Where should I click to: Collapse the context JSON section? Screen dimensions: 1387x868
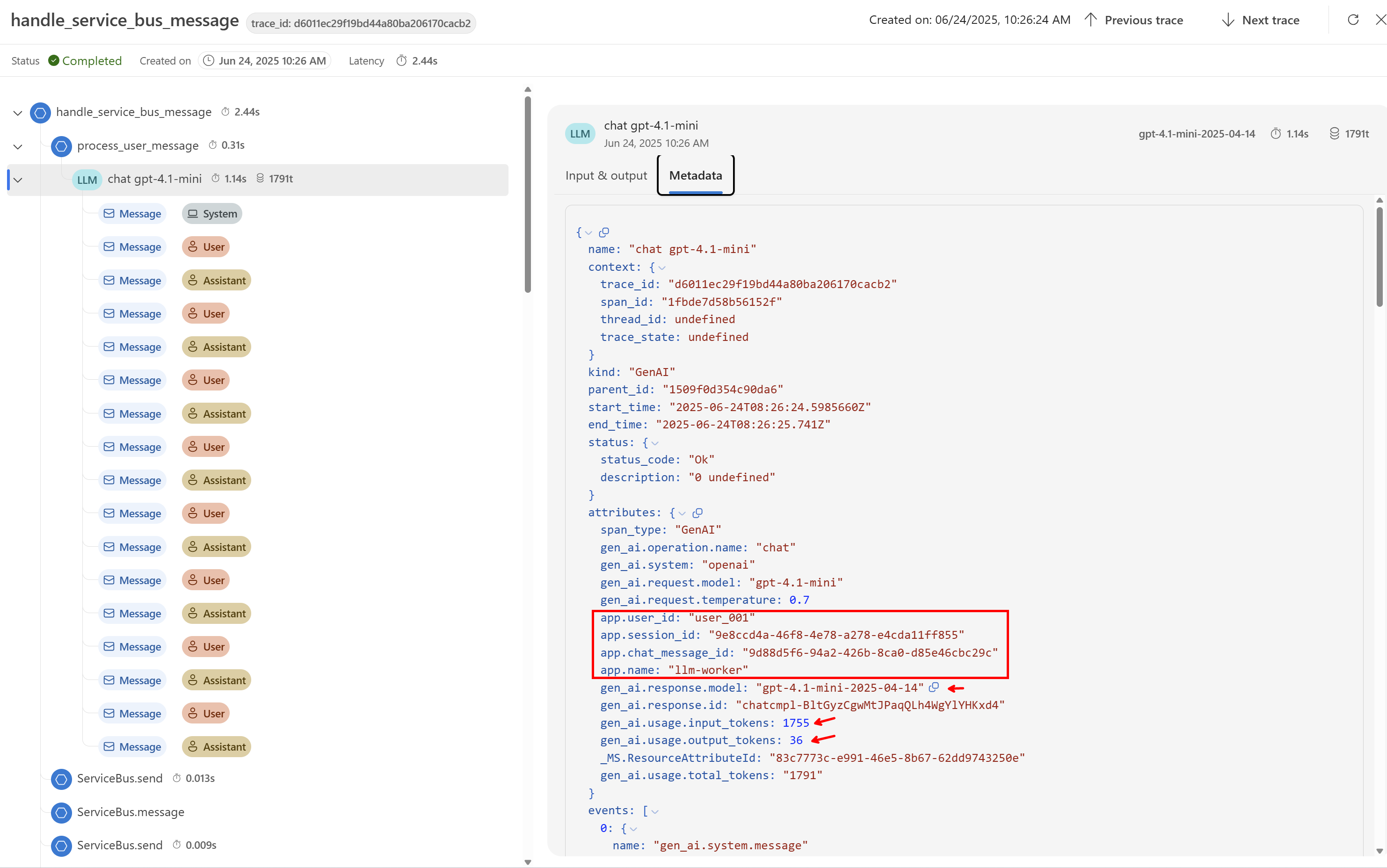click(662, 268)
